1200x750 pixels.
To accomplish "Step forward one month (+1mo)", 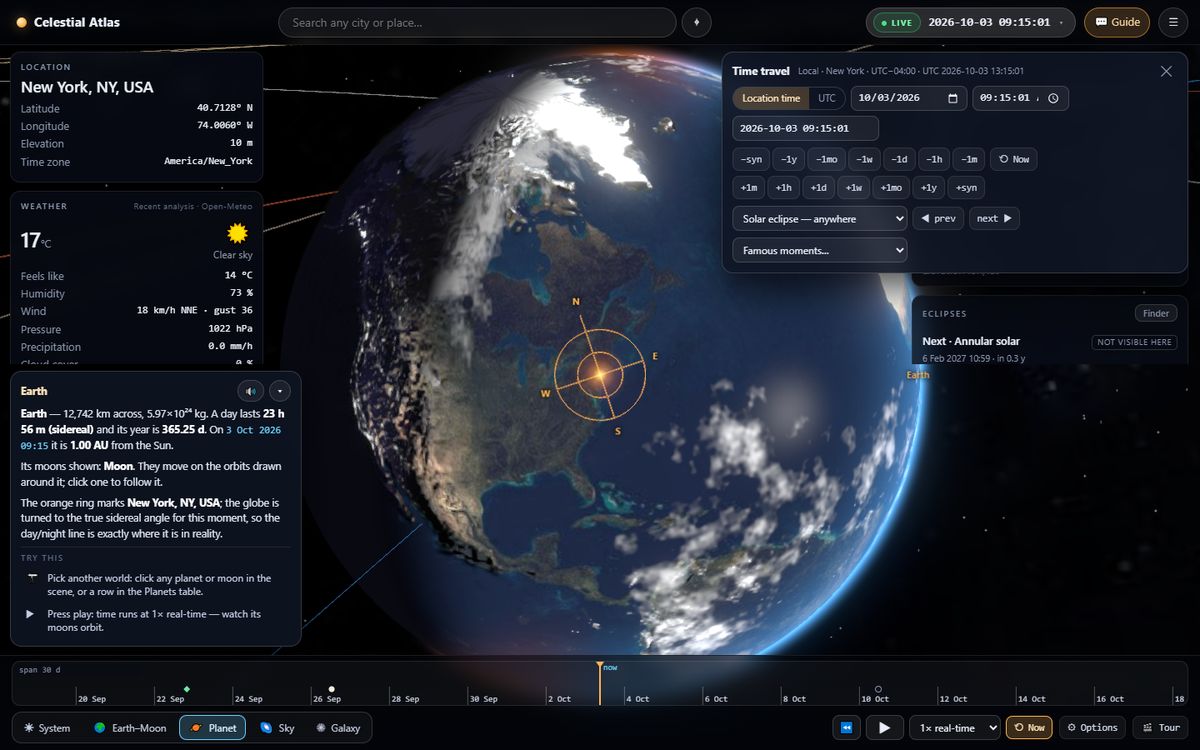I will (891, 187).
